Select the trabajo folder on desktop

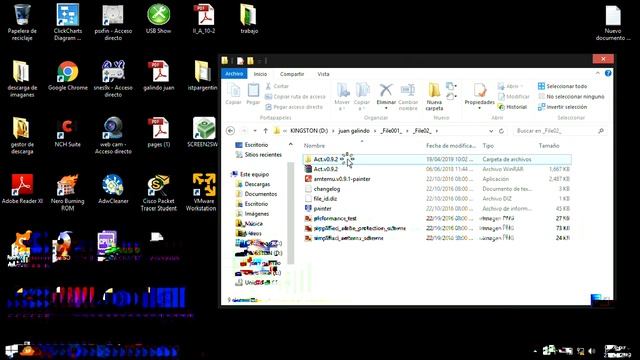[x=249, y=19]
